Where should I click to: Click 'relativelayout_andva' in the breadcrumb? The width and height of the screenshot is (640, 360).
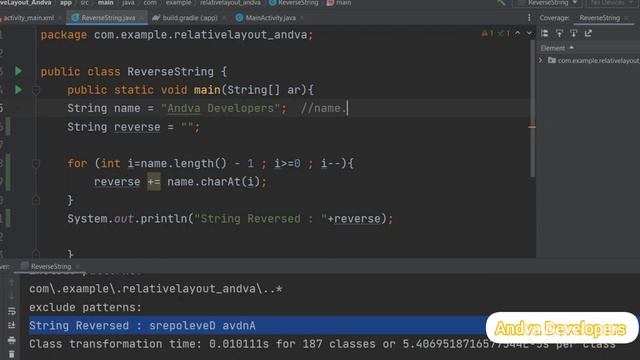pyautogui.click(x=230, y=3)
